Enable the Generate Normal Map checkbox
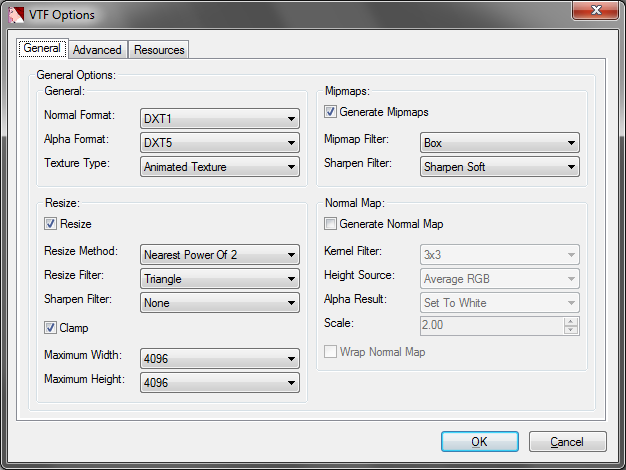 [331, 224]
